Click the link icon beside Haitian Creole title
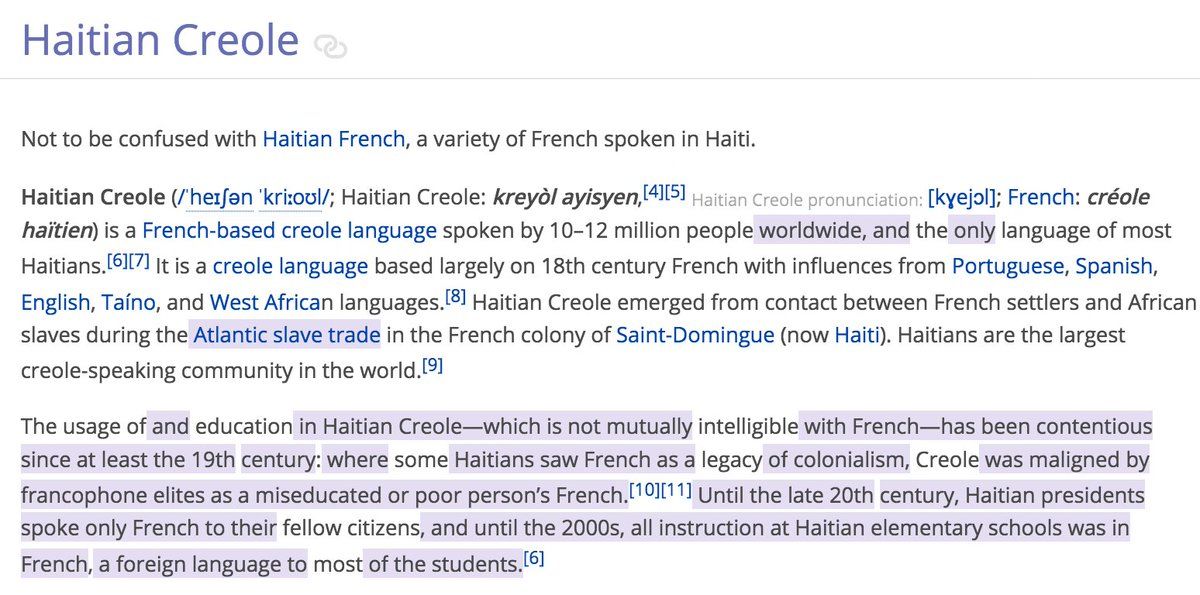The image size is (1200, 595). coord(330,46)
